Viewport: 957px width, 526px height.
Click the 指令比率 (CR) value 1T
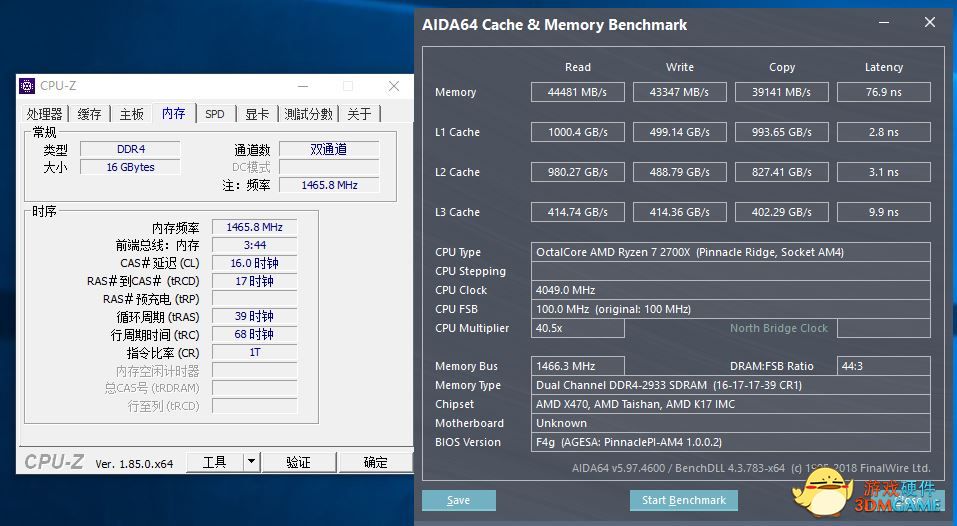pos(255,352)
